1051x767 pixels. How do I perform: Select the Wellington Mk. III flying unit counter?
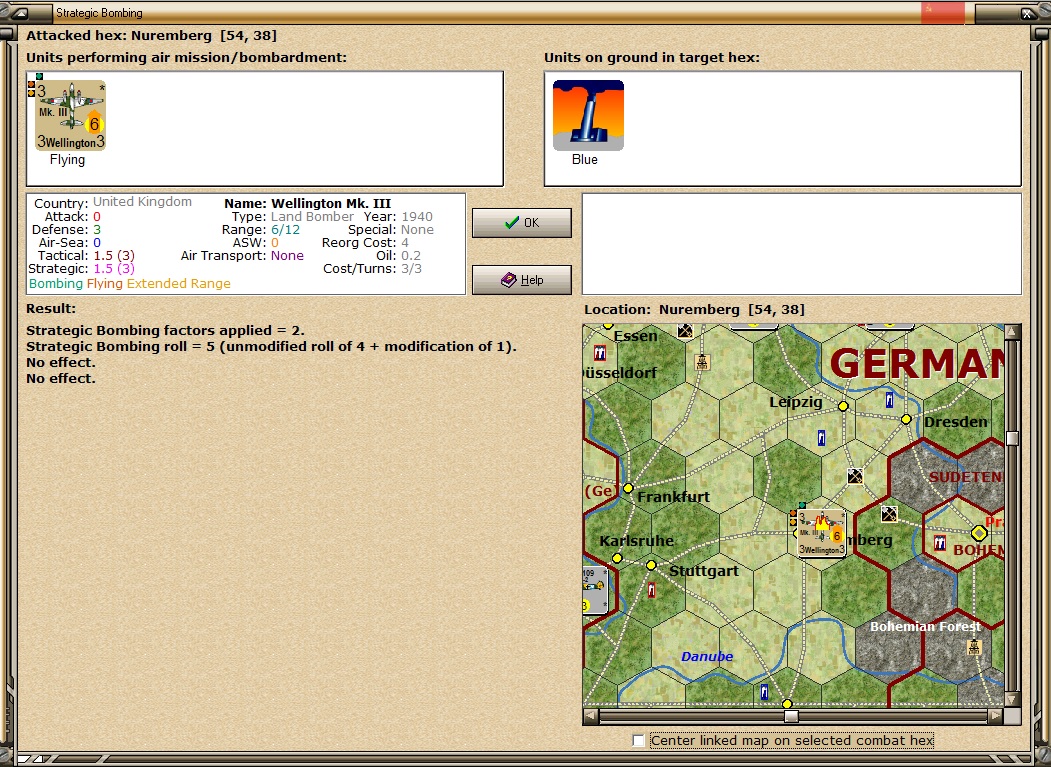(x=70, y=115)
